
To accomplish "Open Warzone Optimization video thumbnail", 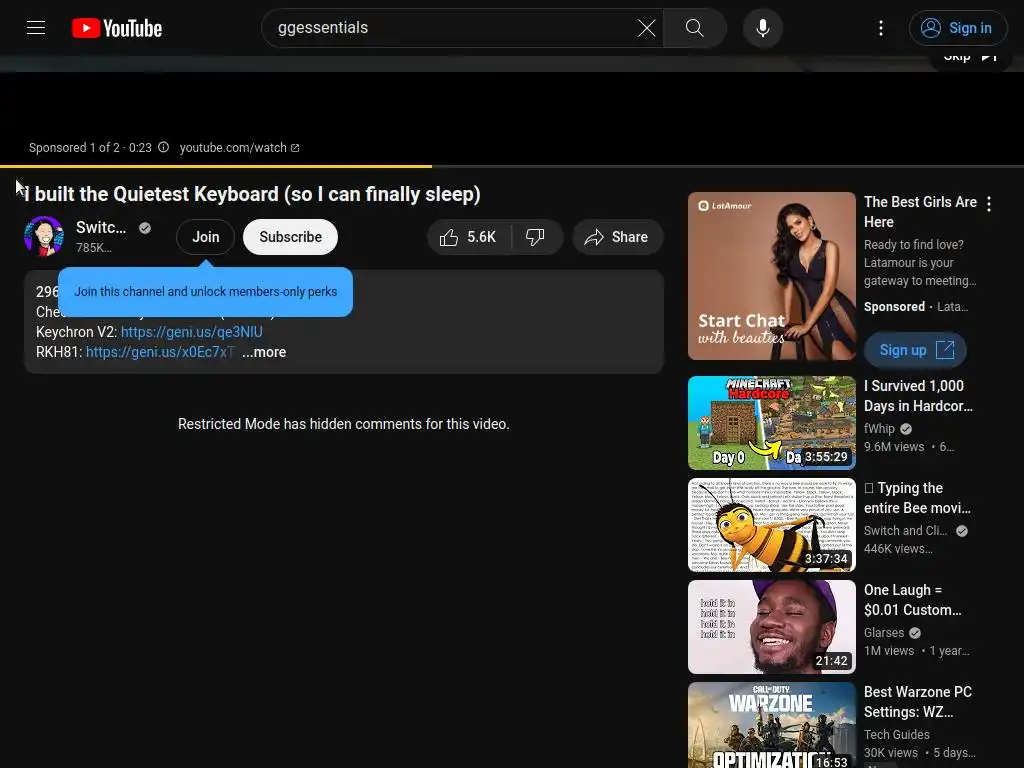I will click(771, 725).
